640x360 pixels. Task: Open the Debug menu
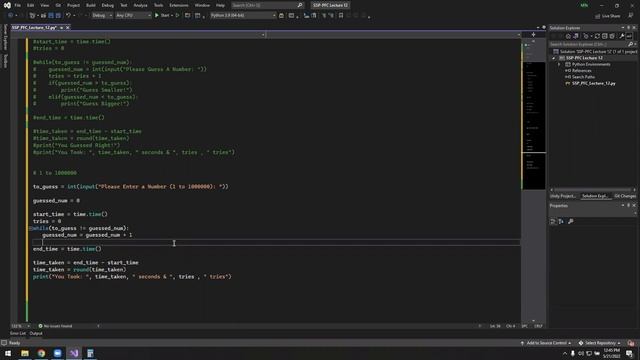(x=108, y=5)
